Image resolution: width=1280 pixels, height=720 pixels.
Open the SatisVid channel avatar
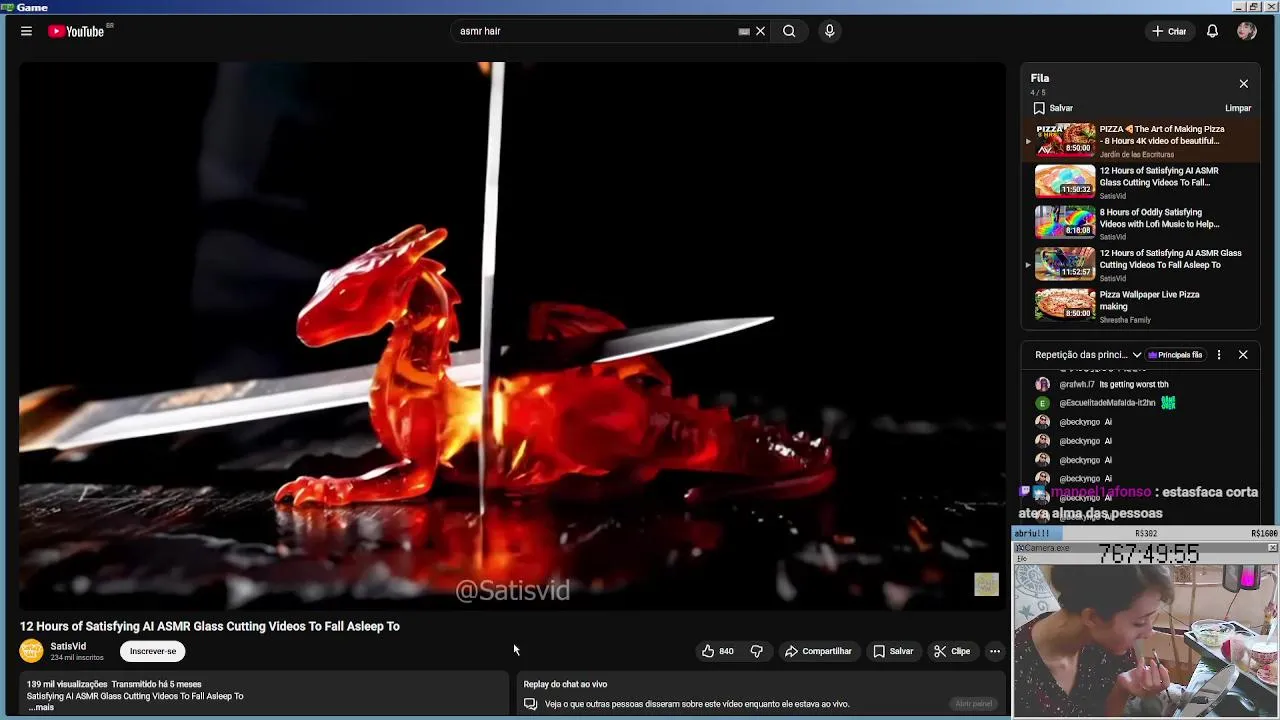coord(32,651)
